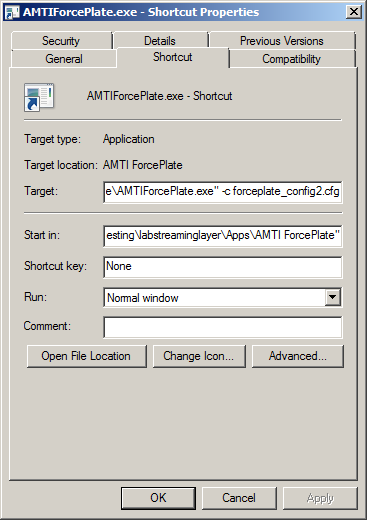Click the Apply button

(320, 498)
